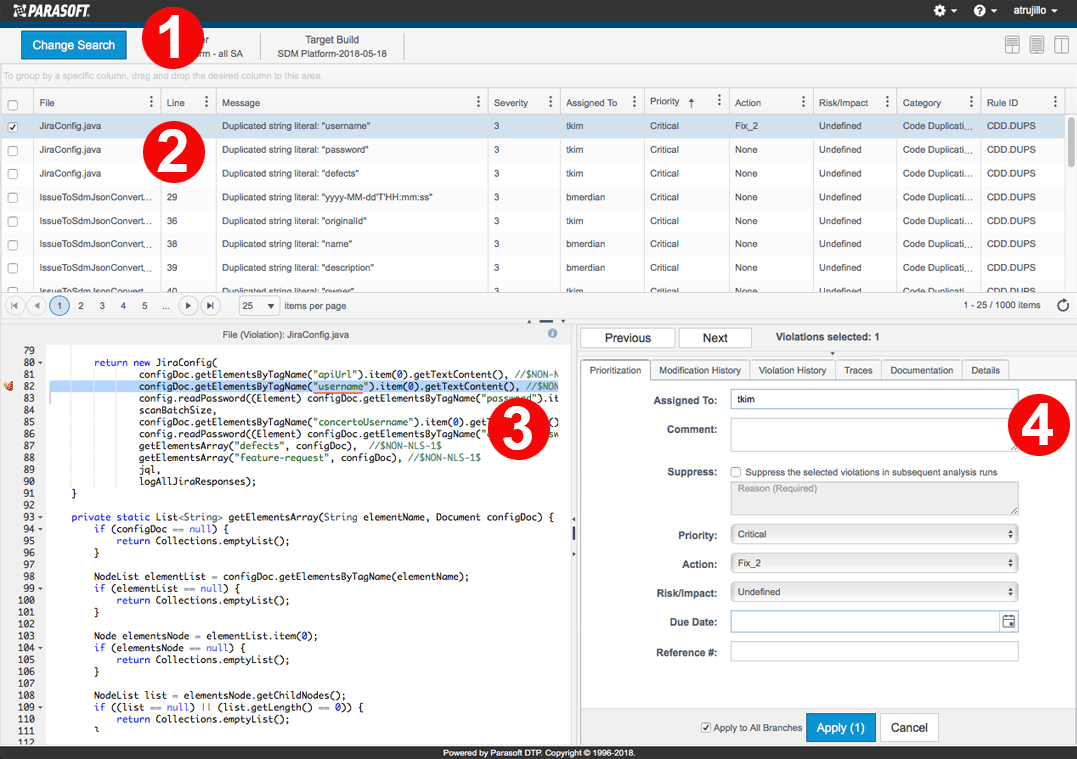Click the Previous violation button

pyautogui.click(x=628, y=338)
